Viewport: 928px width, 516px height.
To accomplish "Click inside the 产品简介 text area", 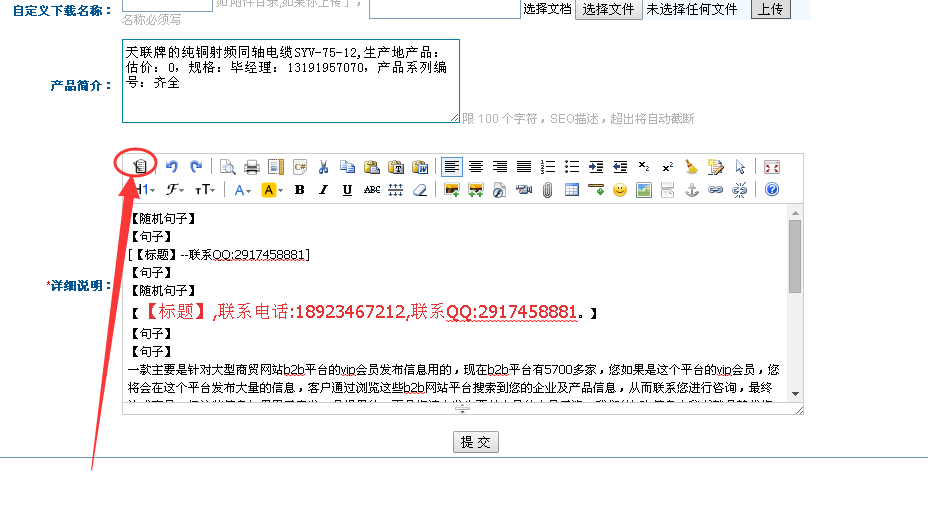I will (x=290, y=80).
